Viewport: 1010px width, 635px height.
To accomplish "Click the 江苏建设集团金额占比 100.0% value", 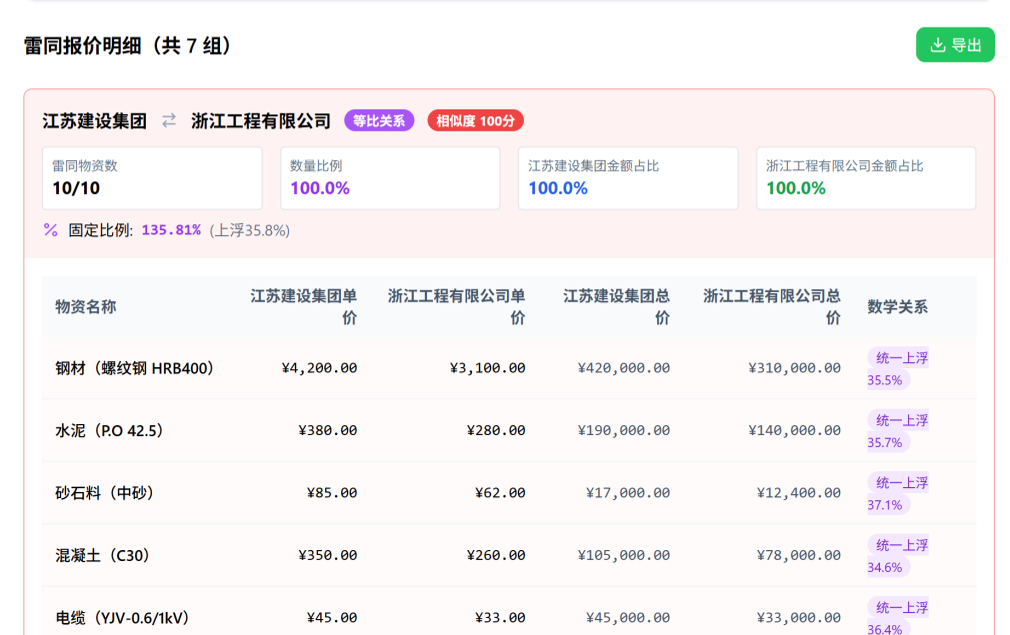I will point(558,188).
